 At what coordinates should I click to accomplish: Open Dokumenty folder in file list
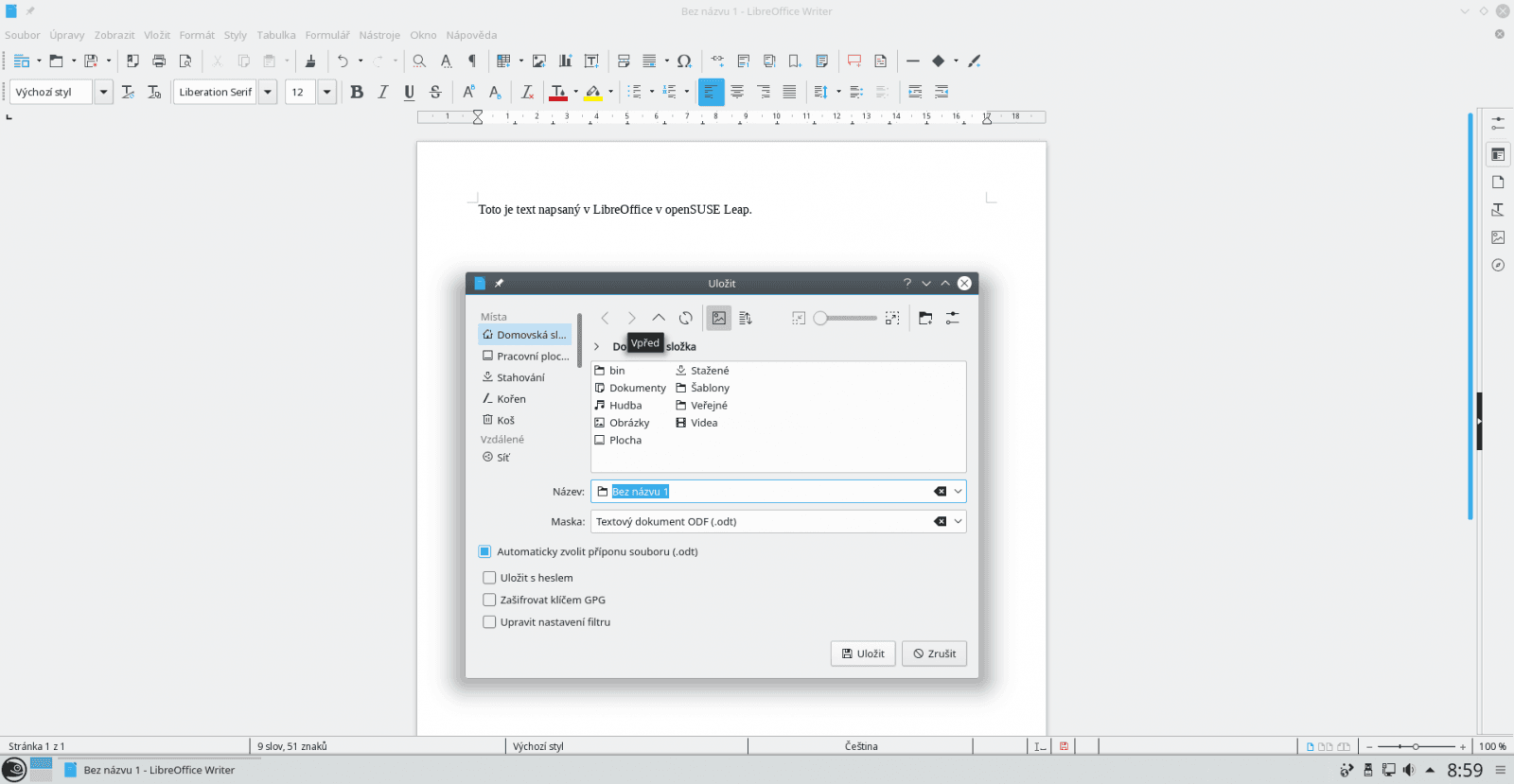click(x=630, y=388)
